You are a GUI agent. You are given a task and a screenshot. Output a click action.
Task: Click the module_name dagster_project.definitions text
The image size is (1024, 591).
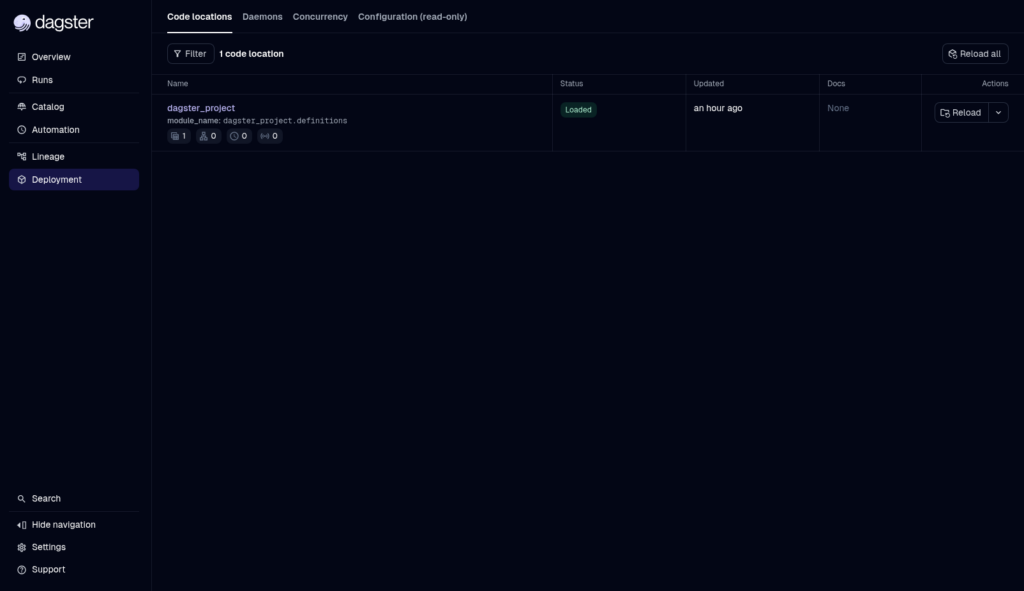(257, 121)
